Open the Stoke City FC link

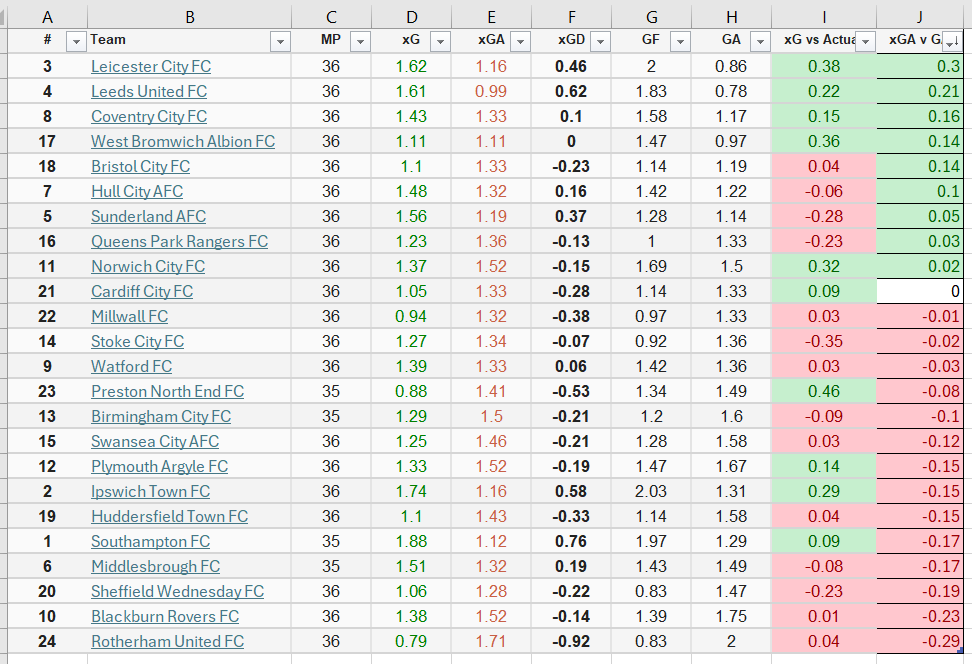(x=138, y=342)
